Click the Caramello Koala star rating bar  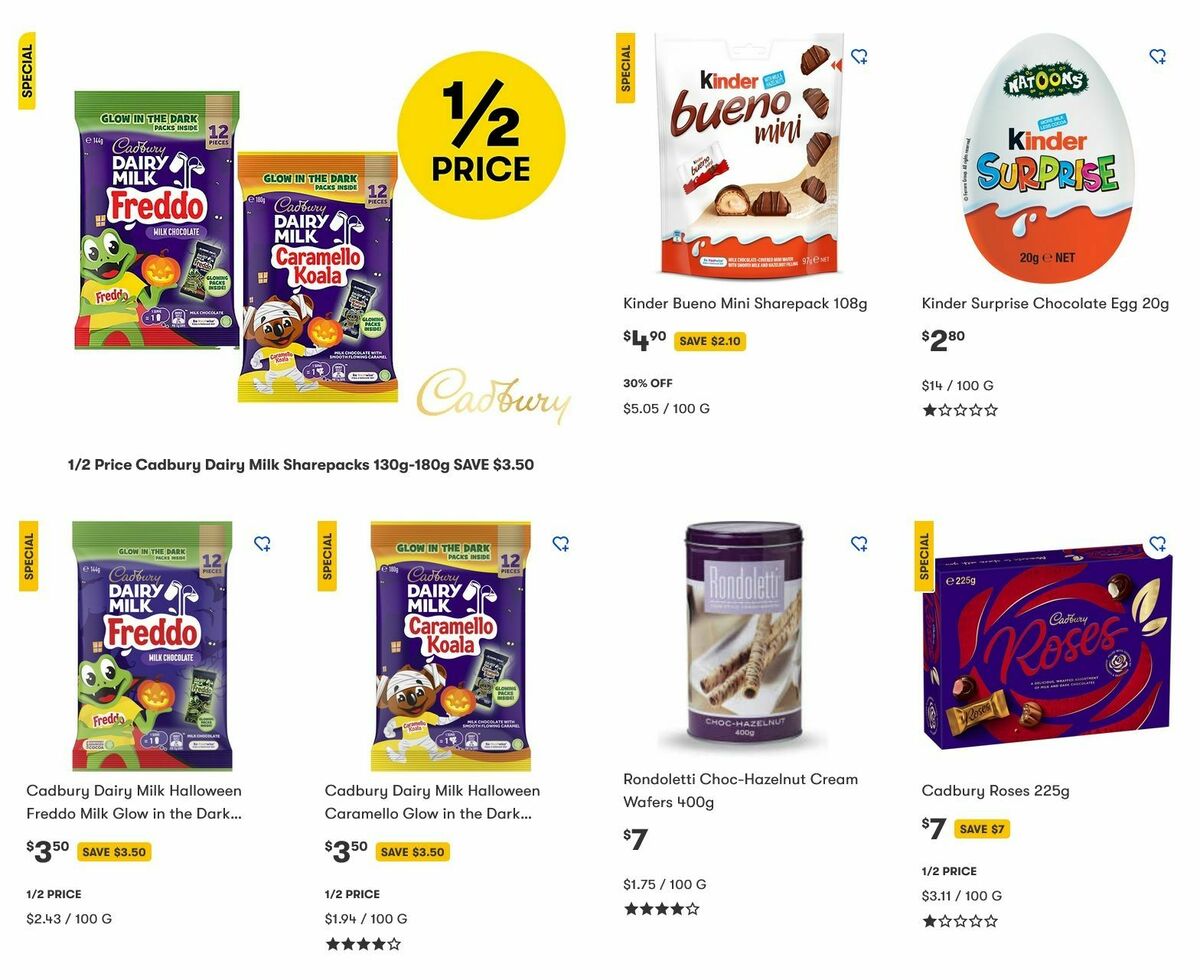click(x=363, y=943)
